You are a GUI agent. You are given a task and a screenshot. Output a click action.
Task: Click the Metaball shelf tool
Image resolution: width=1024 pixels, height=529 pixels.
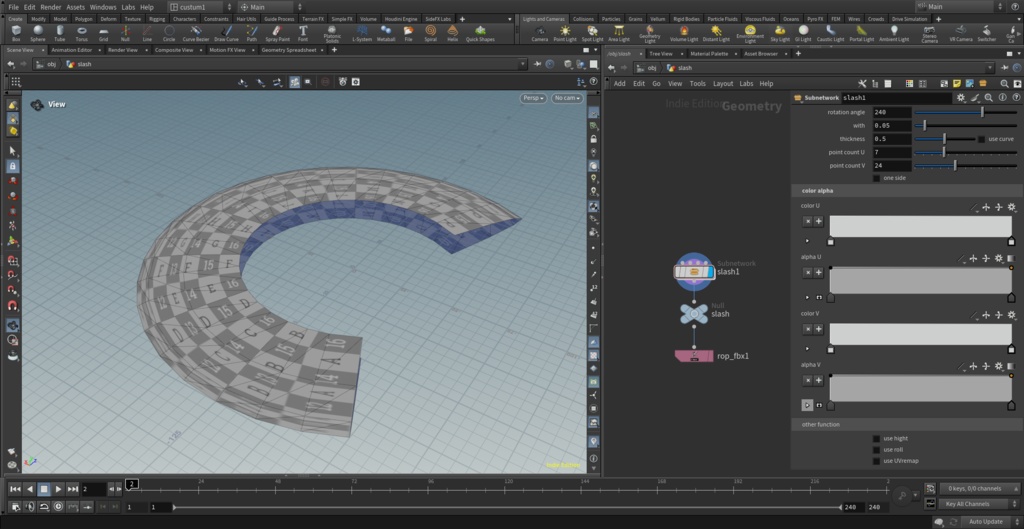click(386, 32)
